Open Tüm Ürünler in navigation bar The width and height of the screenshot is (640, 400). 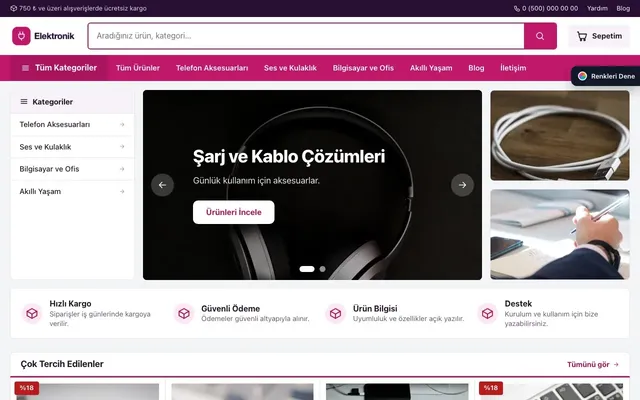click(x=138, y=68)
